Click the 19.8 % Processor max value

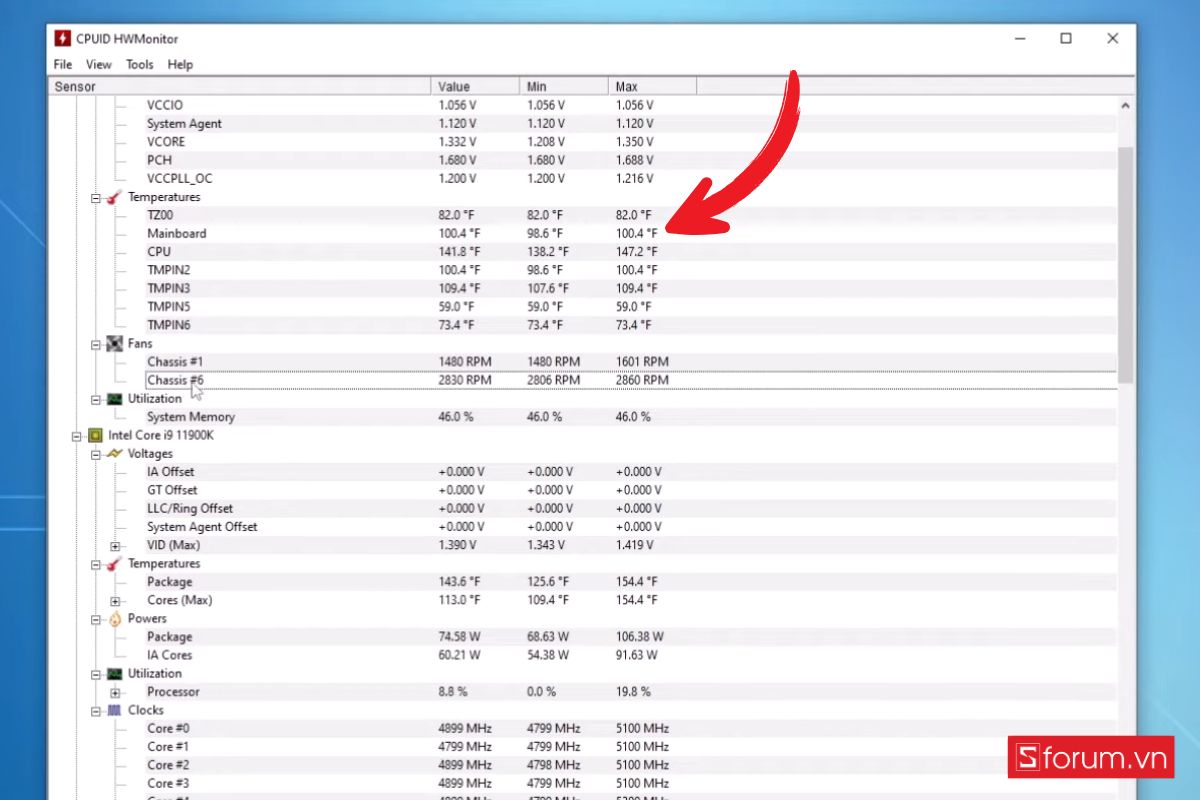(633, 692)
